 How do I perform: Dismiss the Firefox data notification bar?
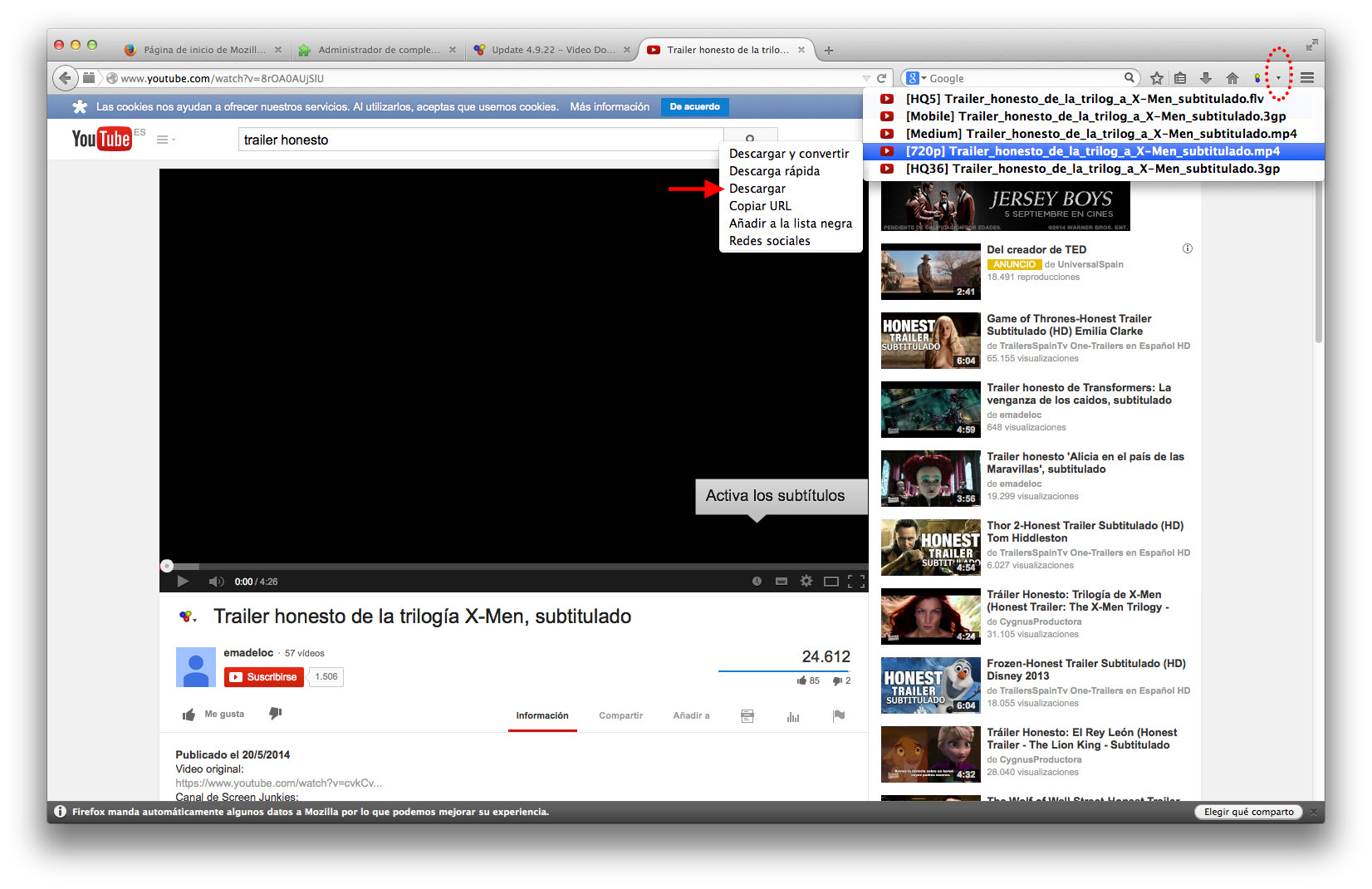coord(1313,812)
